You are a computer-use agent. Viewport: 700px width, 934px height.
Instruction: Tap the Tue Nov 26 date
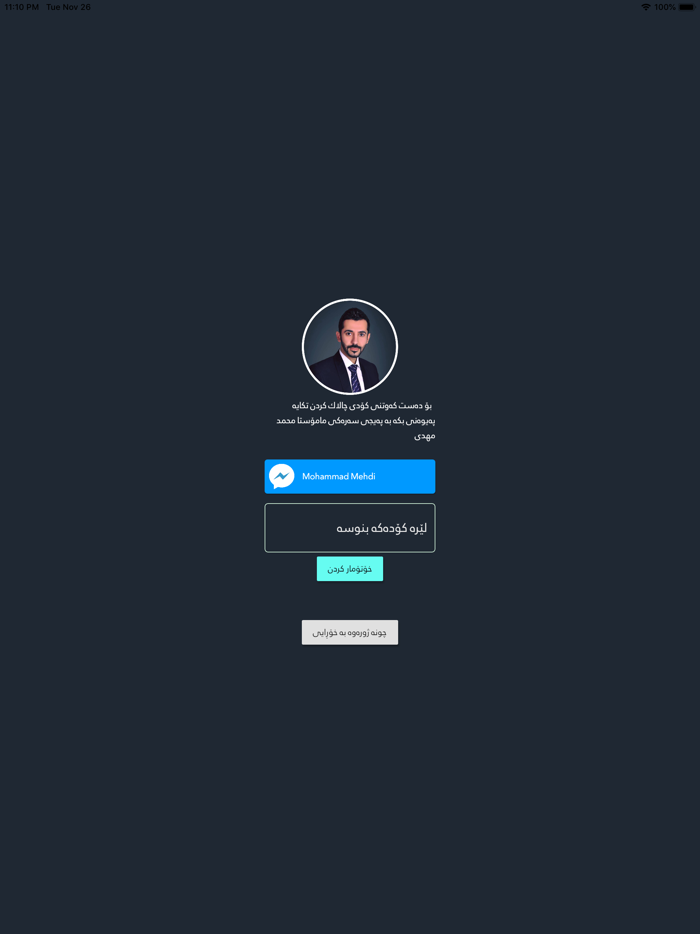(x=69, y=7)
